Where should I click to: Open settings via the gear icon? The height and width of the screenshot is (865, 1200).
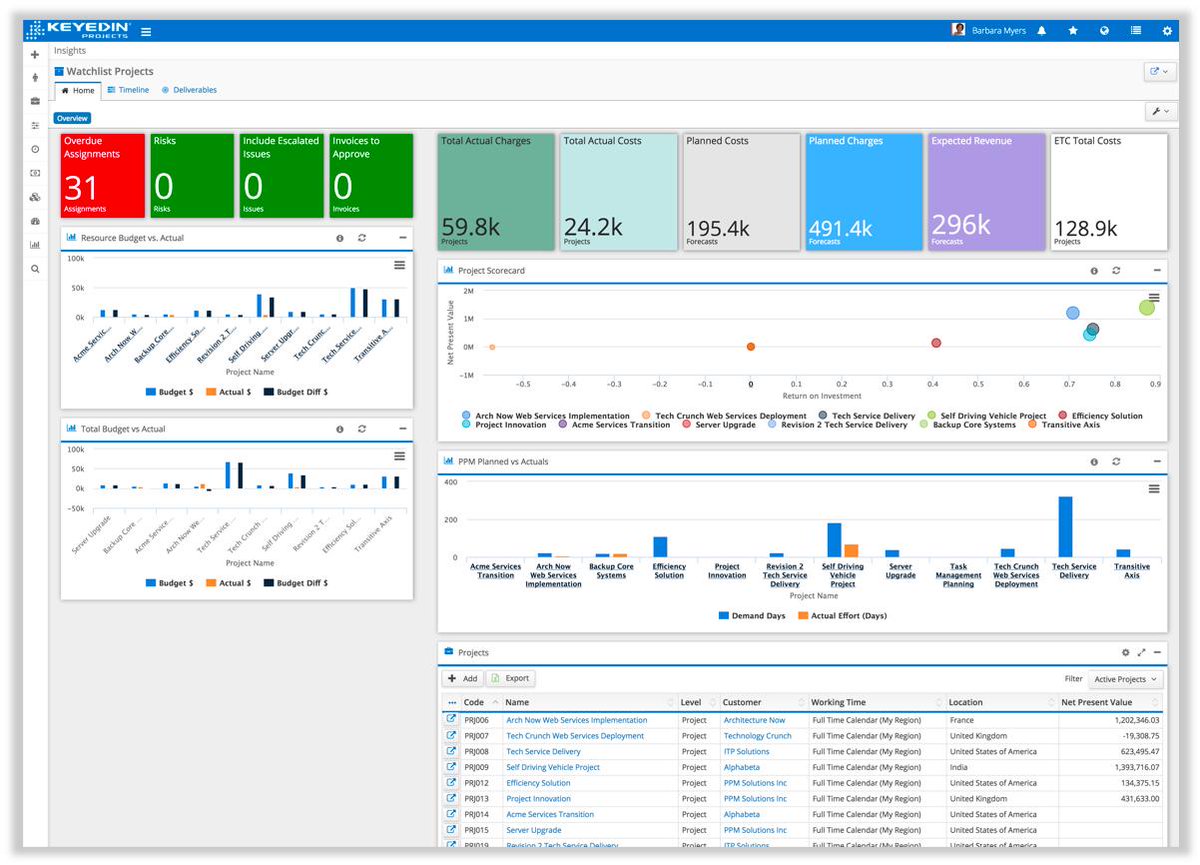1167,30
